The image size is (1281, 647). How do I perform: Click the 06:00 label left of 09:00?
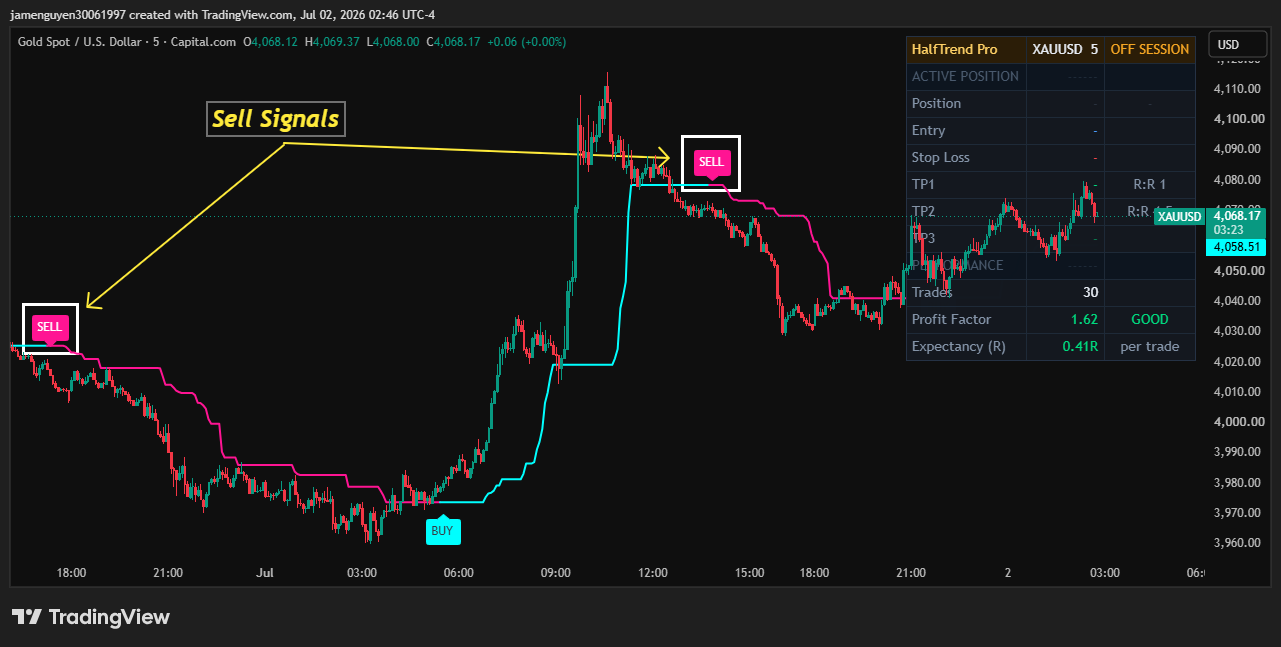tap(458, 573)
